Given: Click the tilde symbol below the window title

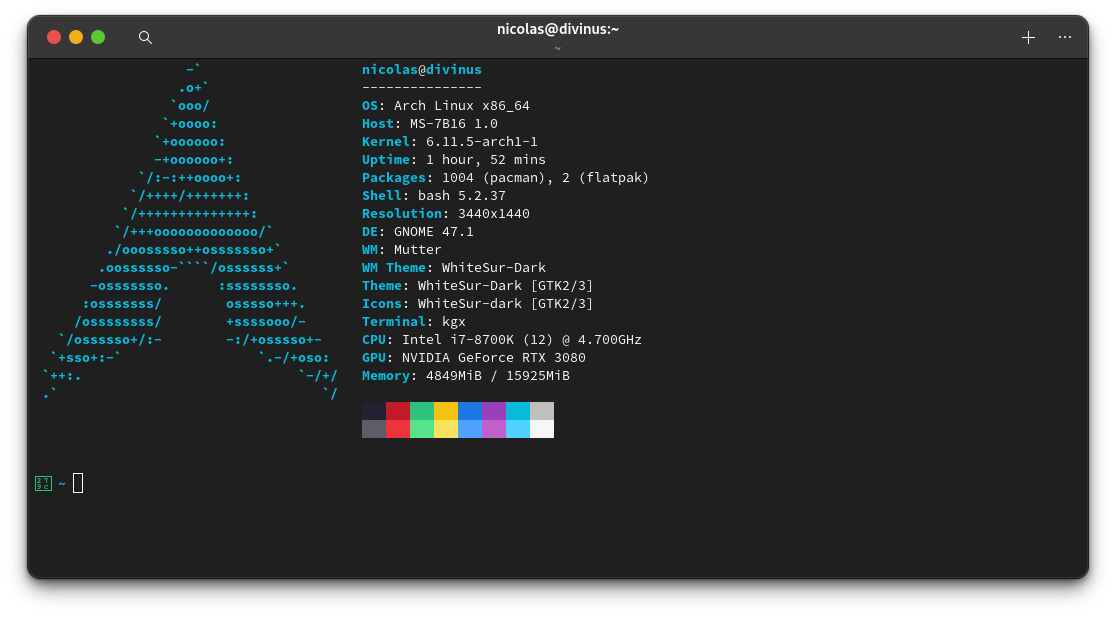Looking at the screenshot, I should pyautogui.click(x=557, y=48).
